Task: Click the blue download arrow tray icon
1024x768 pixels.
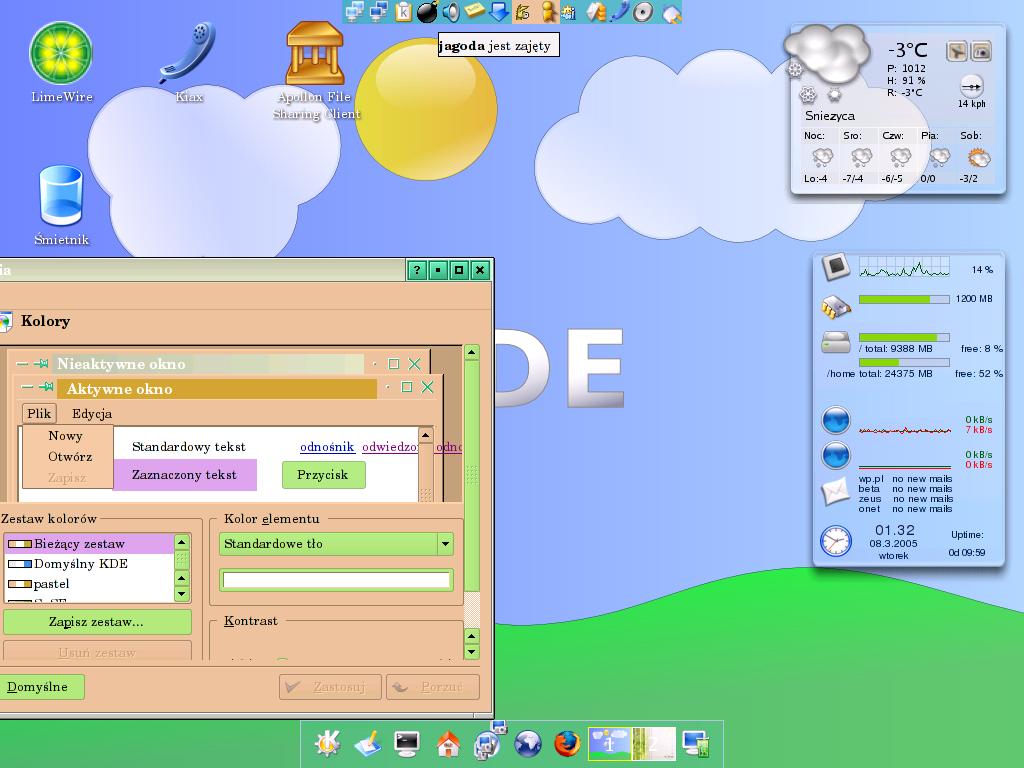Action: click(498, 12)
